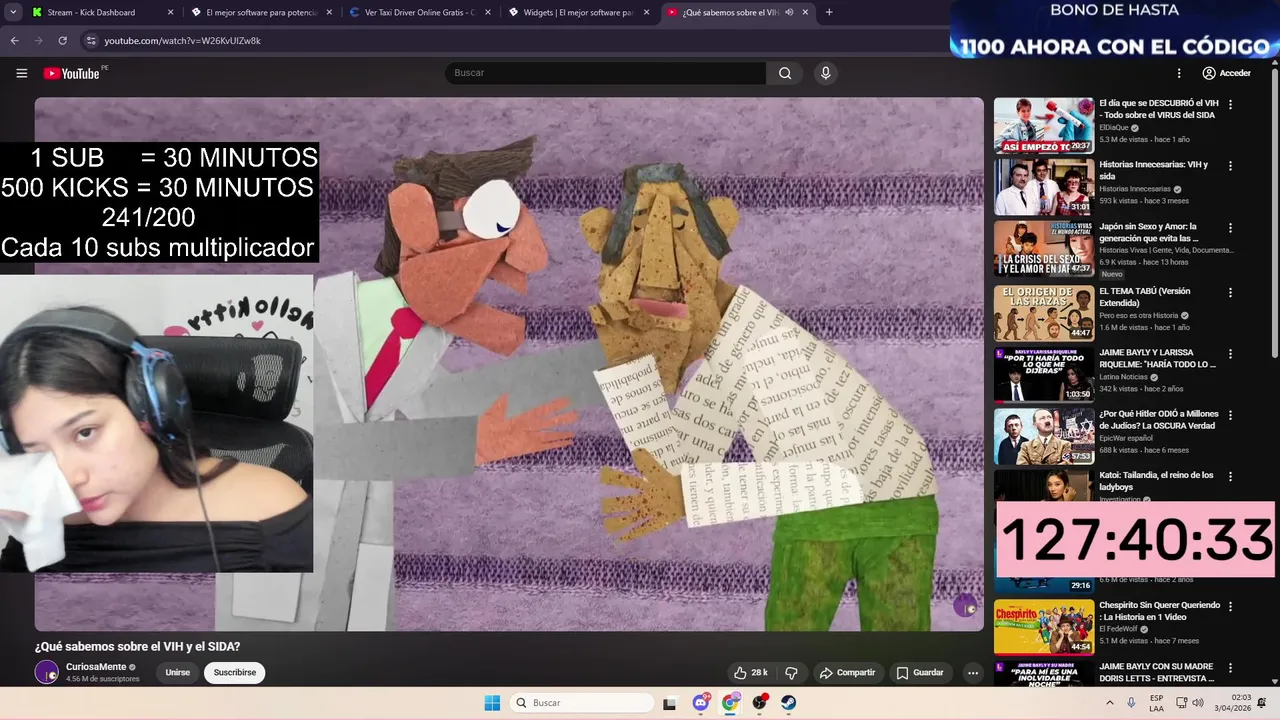1280x720 pixels.
Task: Open the CuriosaMente channel avatar
Action: click(x=47, y=673)
